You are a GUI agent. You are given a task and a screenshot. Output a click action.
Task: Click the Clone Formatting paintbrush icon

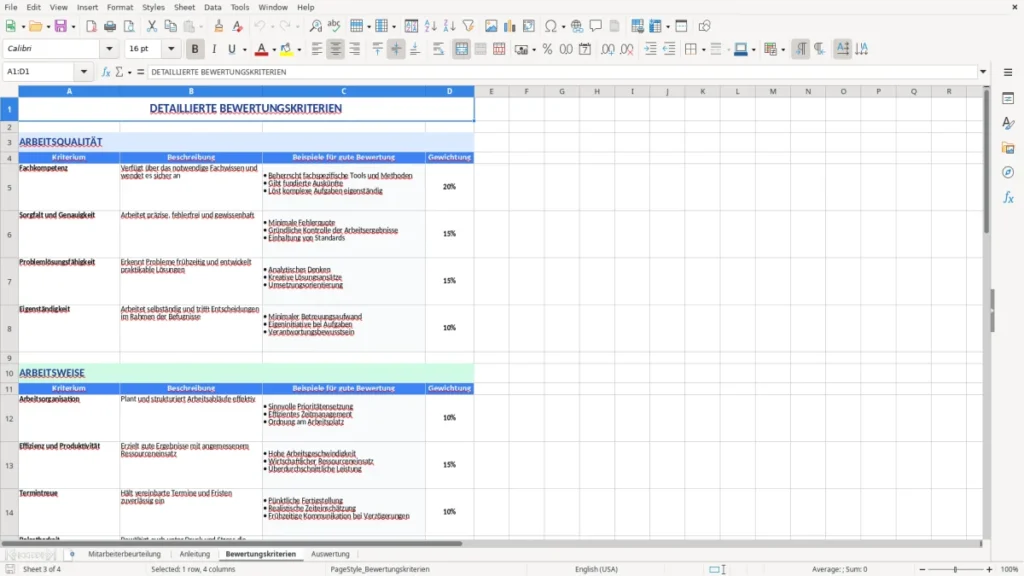[218, 26]
